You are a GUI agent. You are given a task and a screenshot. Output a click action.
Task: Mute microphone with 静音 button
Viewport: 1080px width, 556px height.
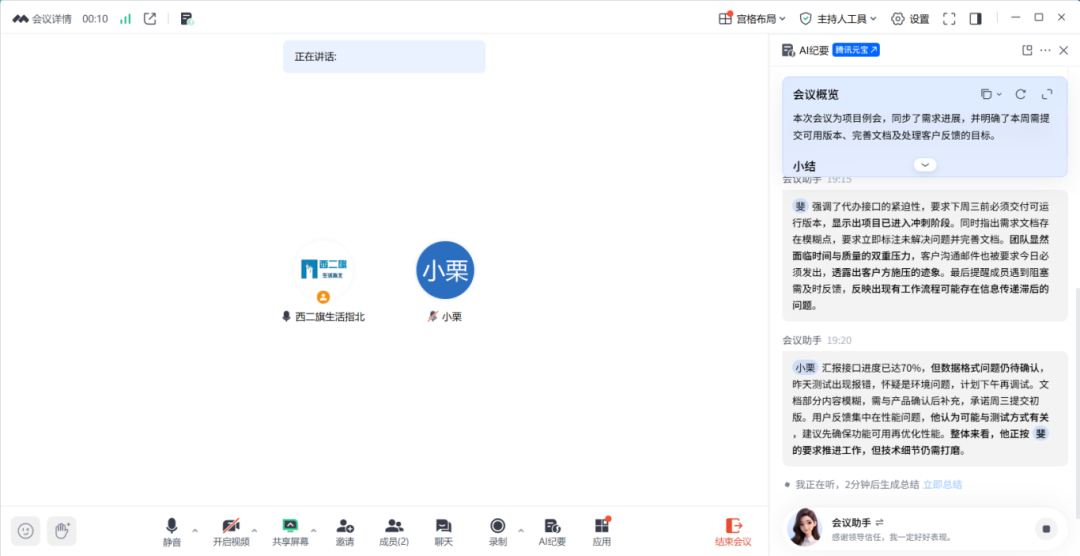[x=172, y=532]
